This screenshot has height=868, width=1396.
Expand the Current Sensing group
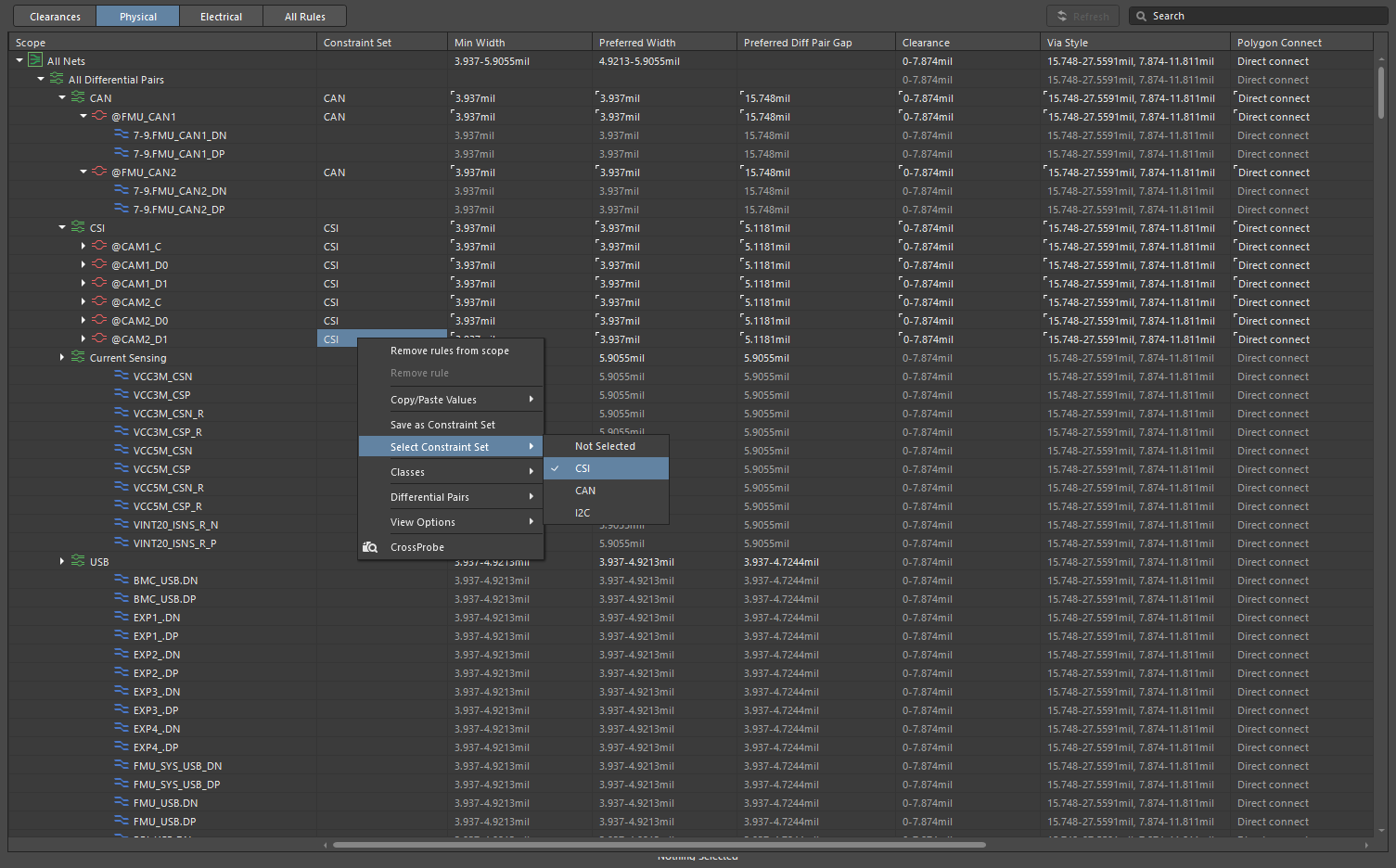coord(62,357)
